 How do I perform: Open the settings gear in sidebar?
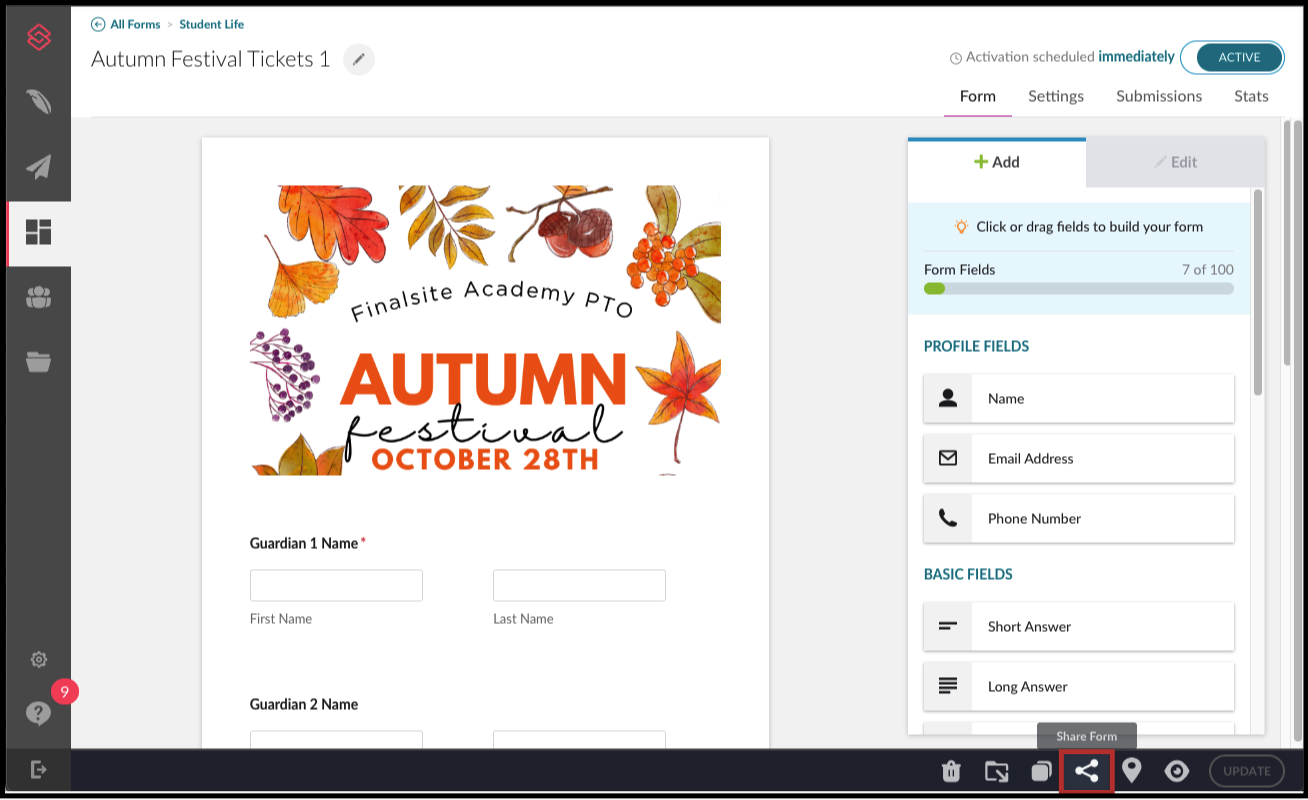click(x=39, y=659)
